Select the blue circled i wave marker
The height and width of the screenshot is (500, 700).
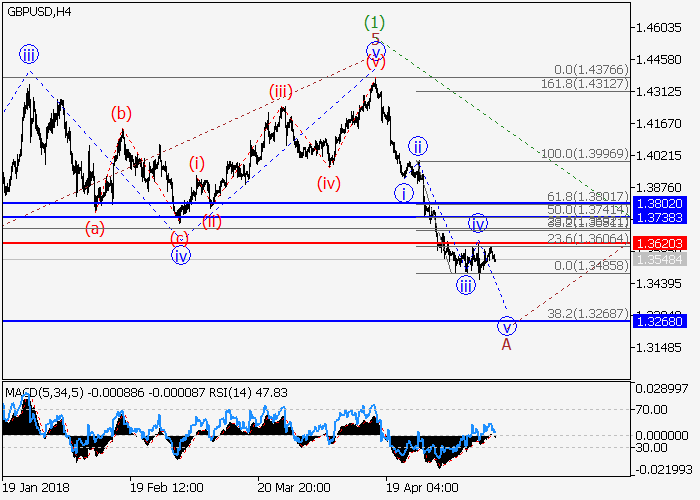[404, 192]
